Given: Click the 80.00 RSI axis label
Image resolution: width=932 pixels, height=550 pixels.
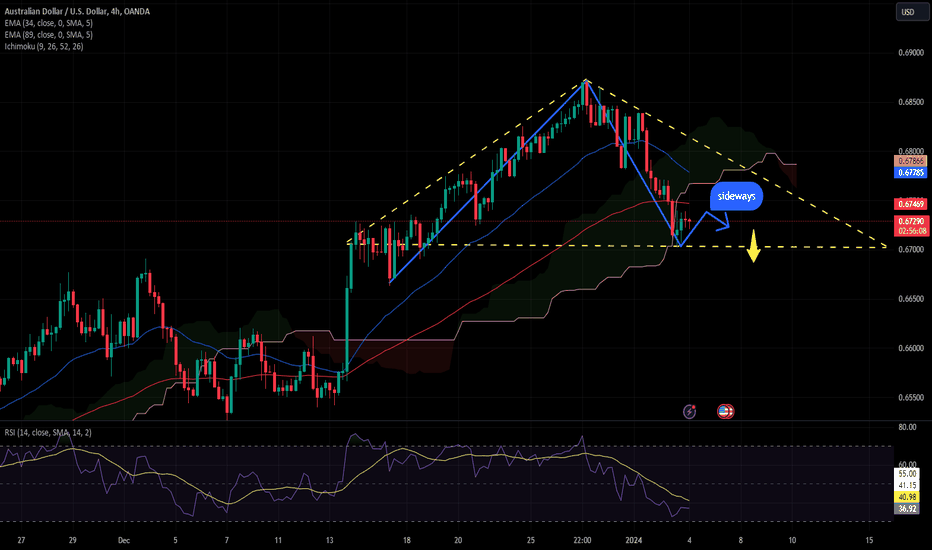Looking at the screenshot, I should tap(907, 427).
